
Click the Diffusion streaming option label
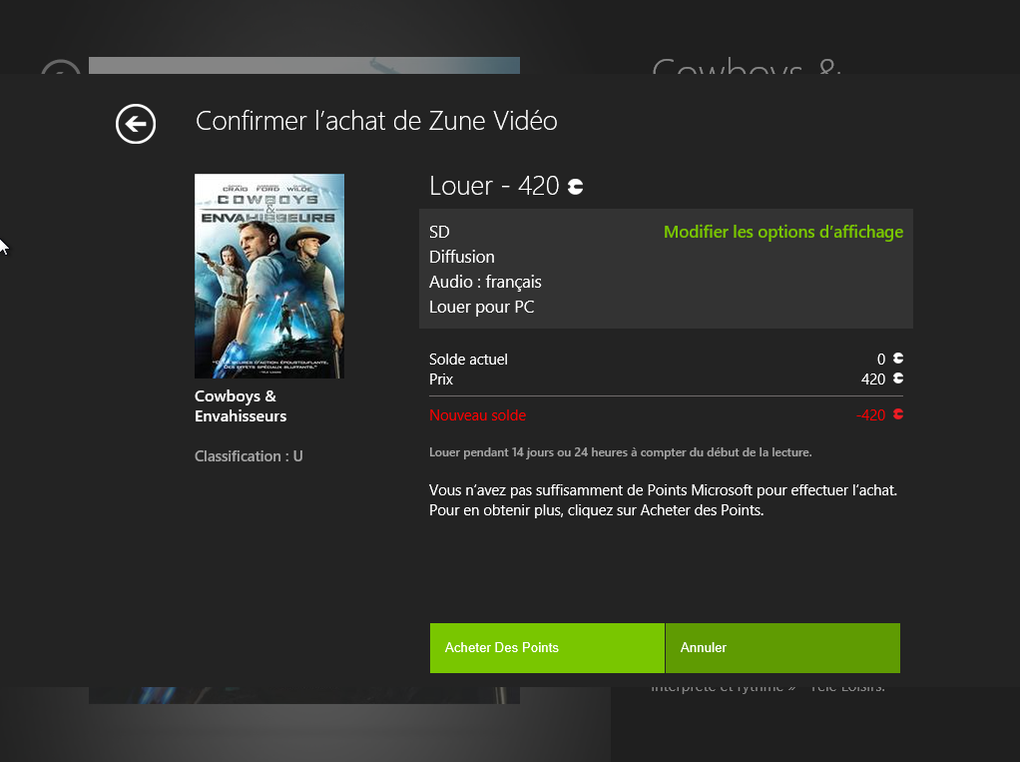tap(462, 256)
